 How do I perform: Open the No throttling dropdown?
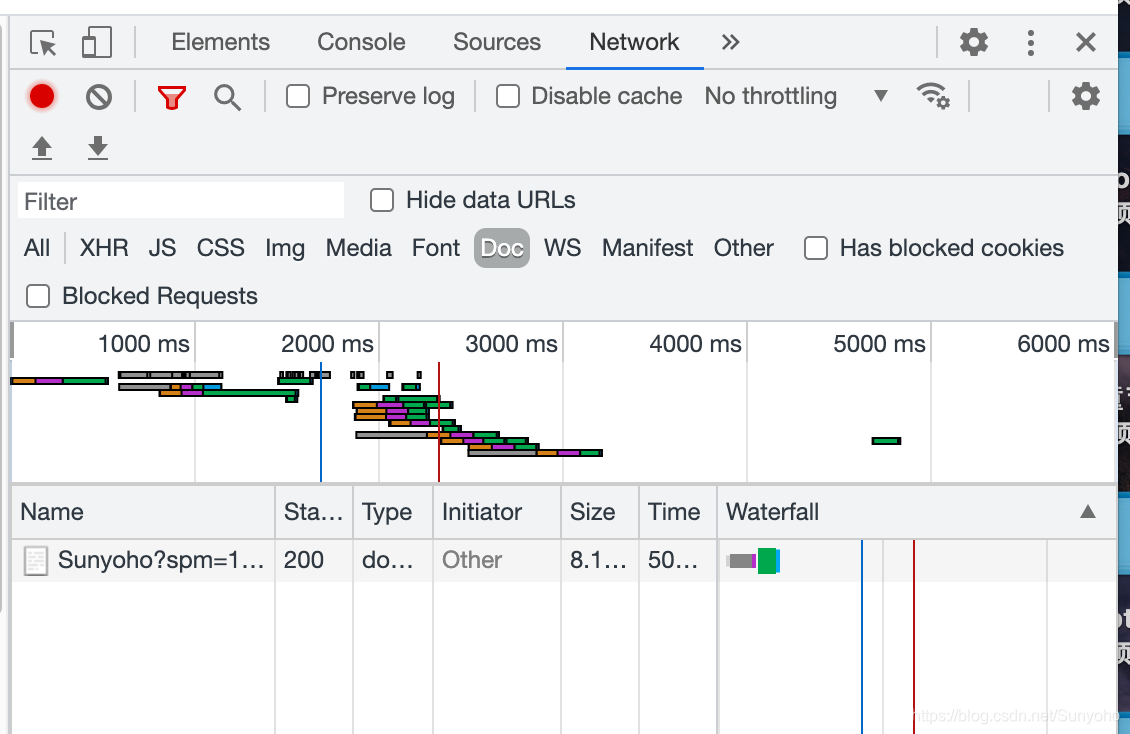coord(796,96)
